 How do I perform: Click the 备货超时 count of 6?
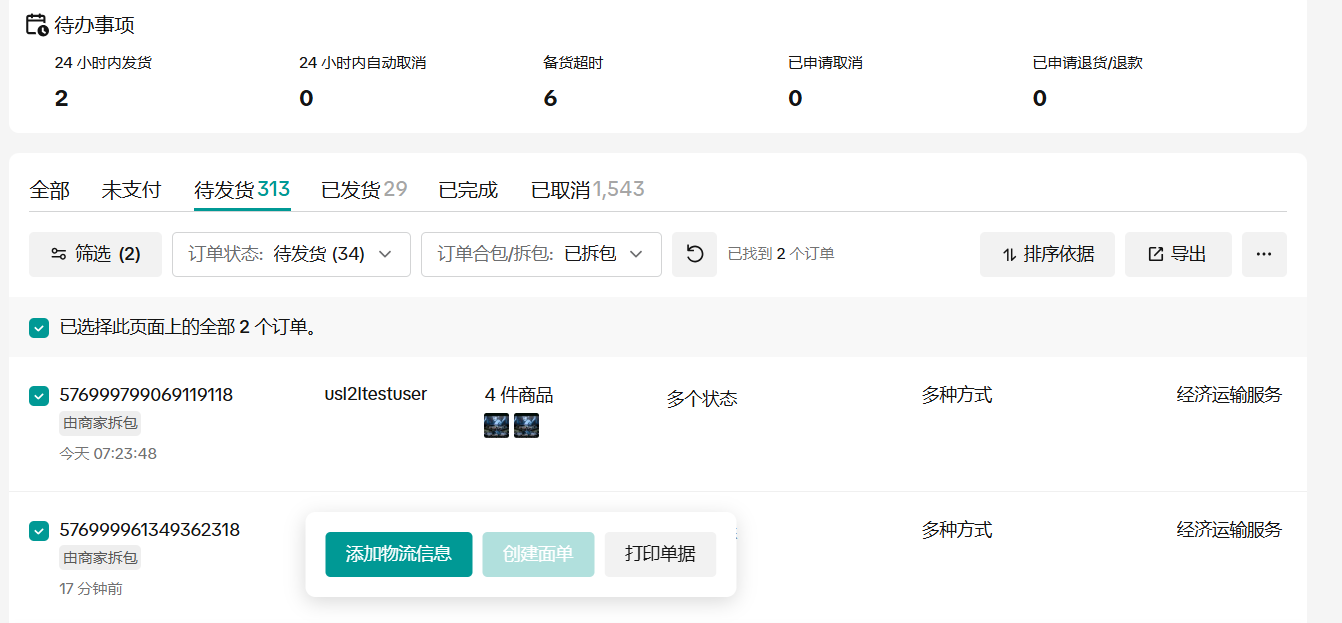(550, 98)
